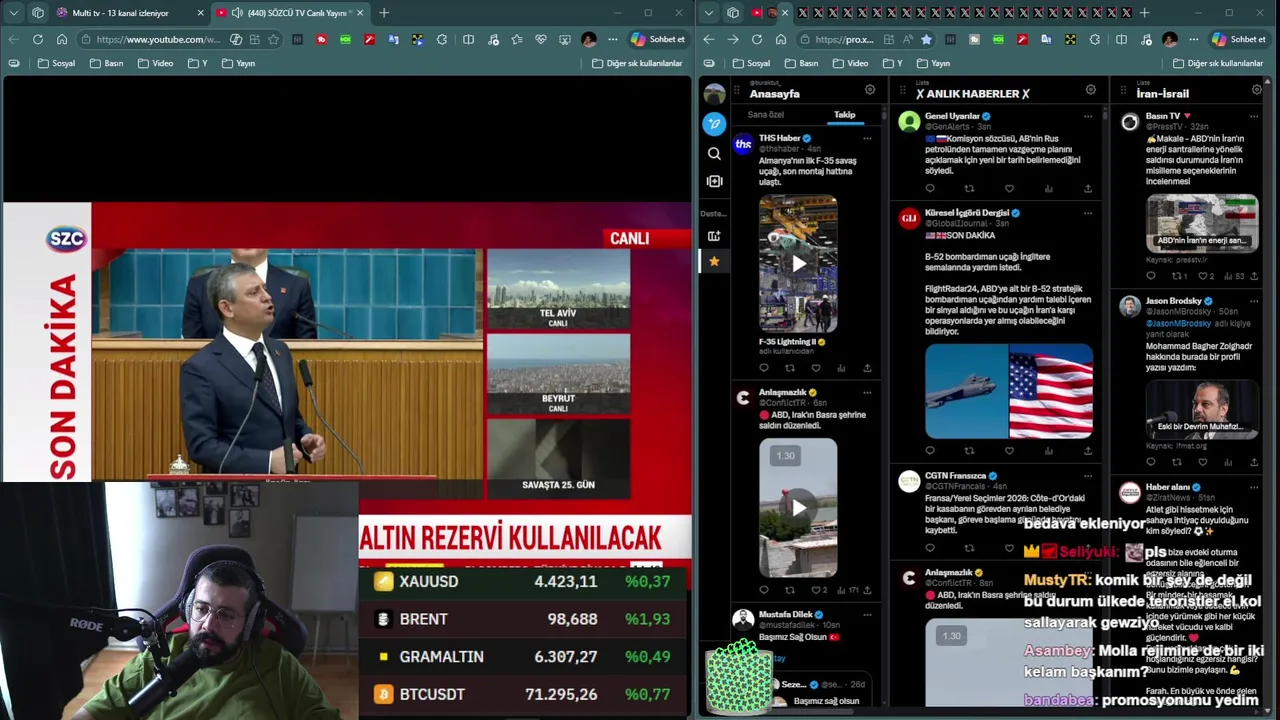The height and width of the screenshot is (720, 1280).
Task: Share the THS Haber F-35 post
Action: click(867, 368)
